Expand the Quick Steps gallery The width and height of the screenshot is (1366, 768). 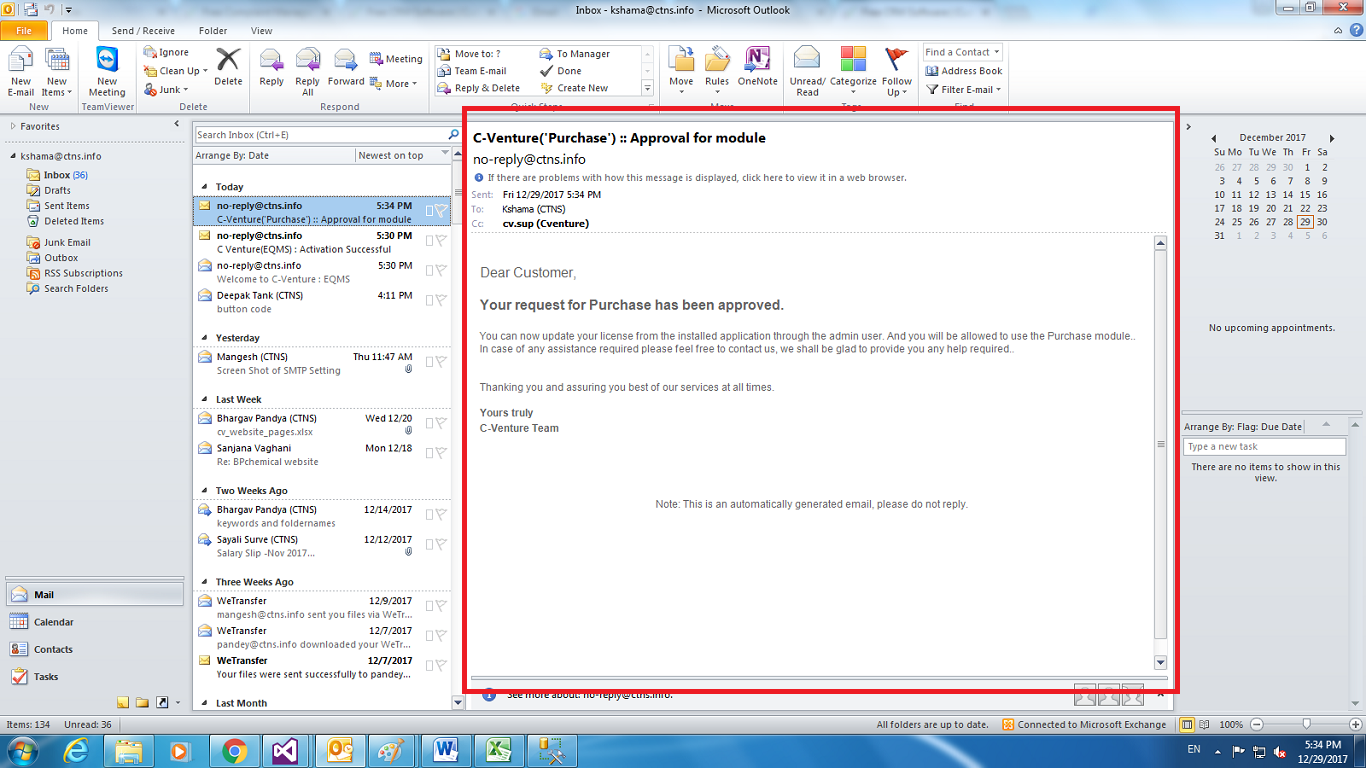(647, 89)
